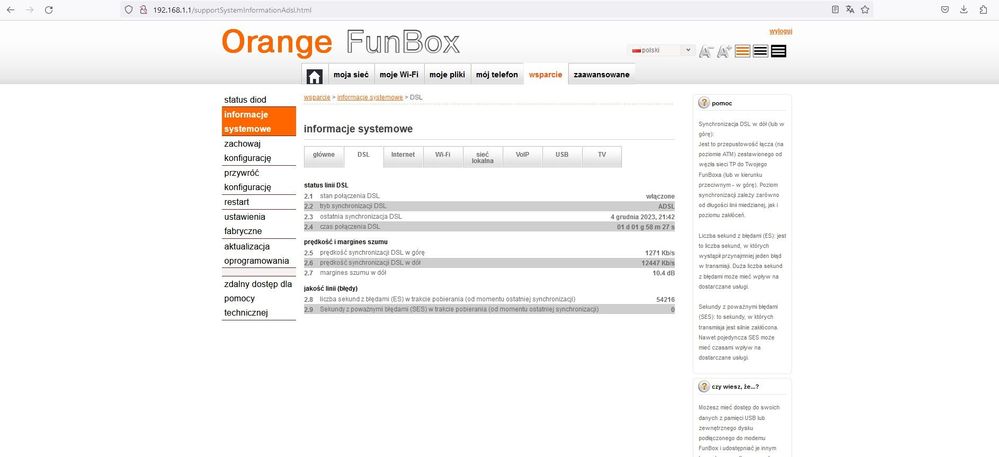Click the translate page icon

point(850,10)
